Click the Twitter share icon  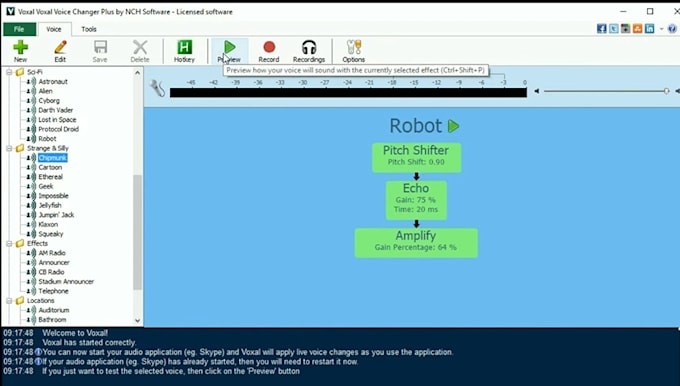[614, 29]
